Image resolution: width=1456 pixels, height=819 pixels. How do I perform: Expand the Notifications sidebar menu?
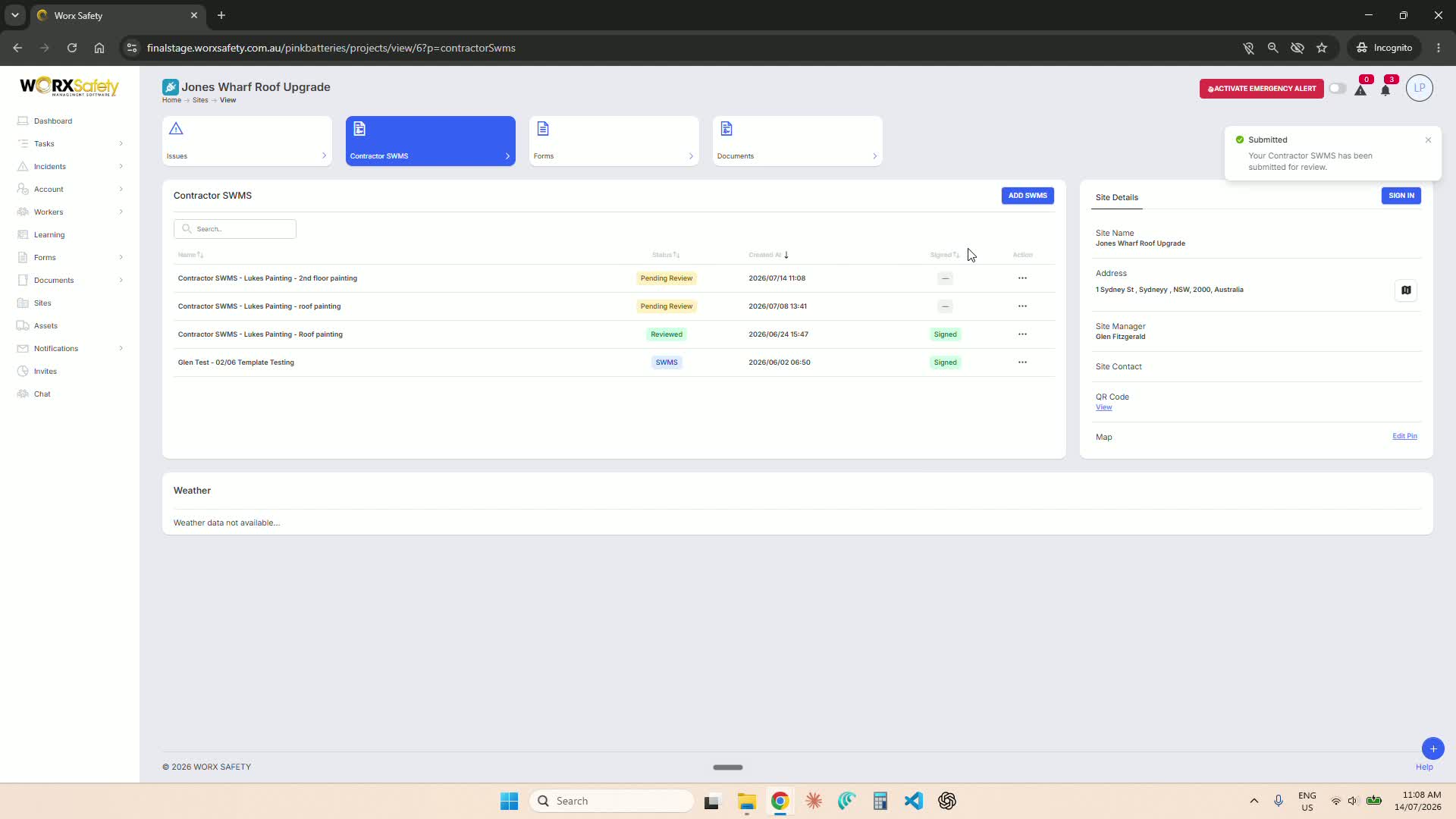[x=70, y=348]
